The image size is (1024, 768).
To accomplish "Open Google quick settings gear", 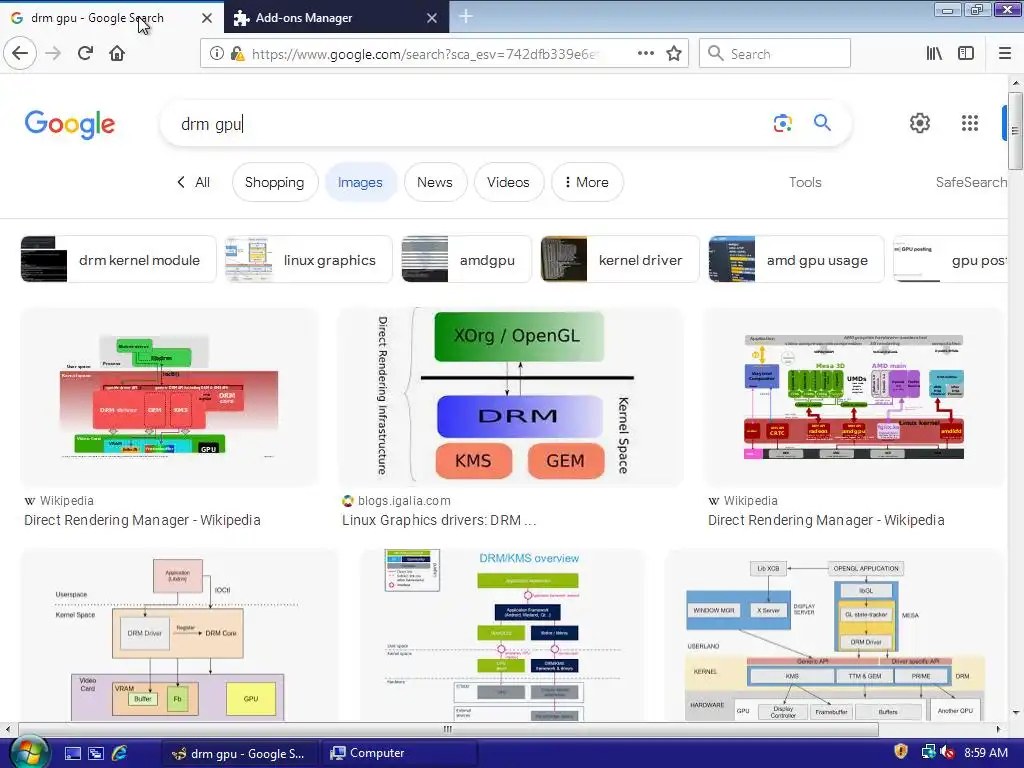I will coord(920,123).
